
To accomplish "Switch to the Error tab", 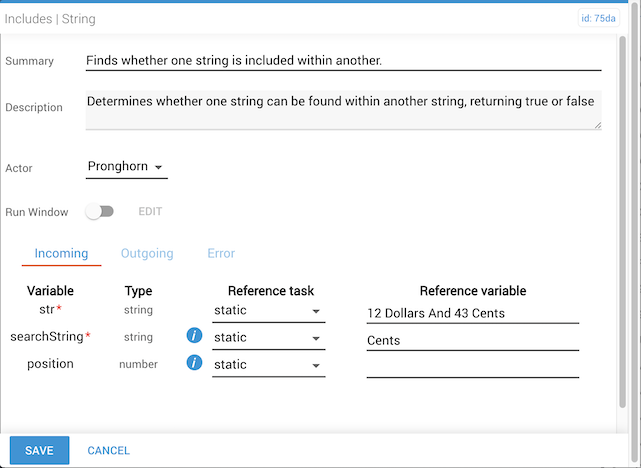I will coord(221,254).
